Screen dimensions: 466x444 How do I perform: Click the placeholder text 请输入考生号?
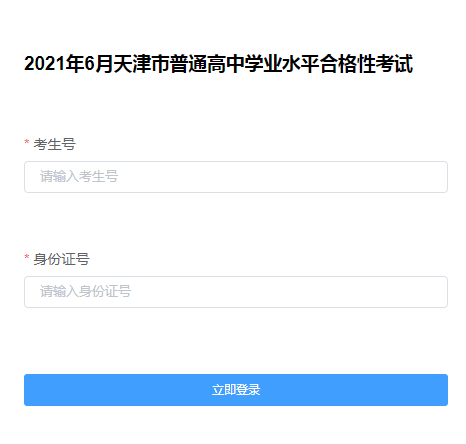[x=79, y=176]
